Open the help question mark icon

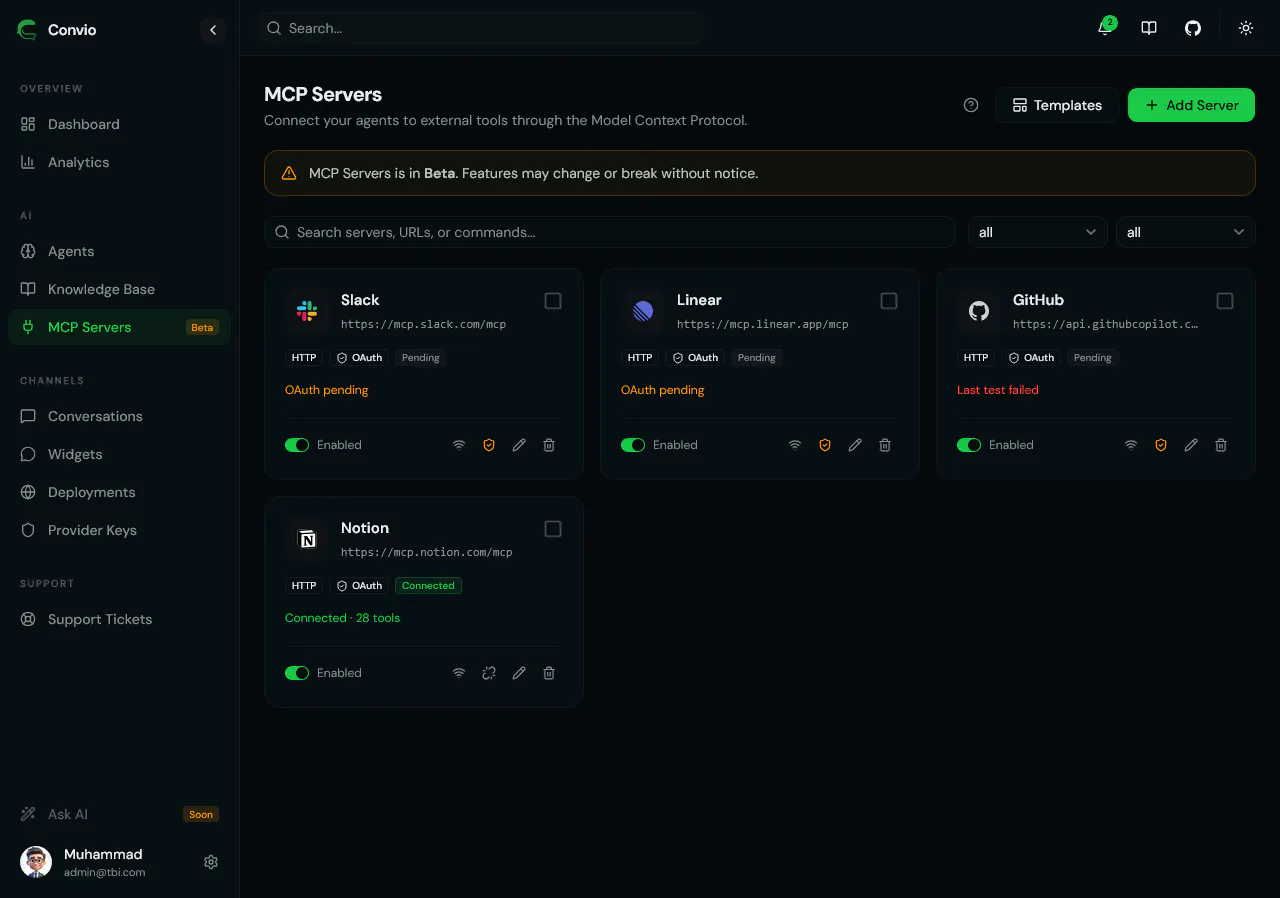[x=971, y=105]
